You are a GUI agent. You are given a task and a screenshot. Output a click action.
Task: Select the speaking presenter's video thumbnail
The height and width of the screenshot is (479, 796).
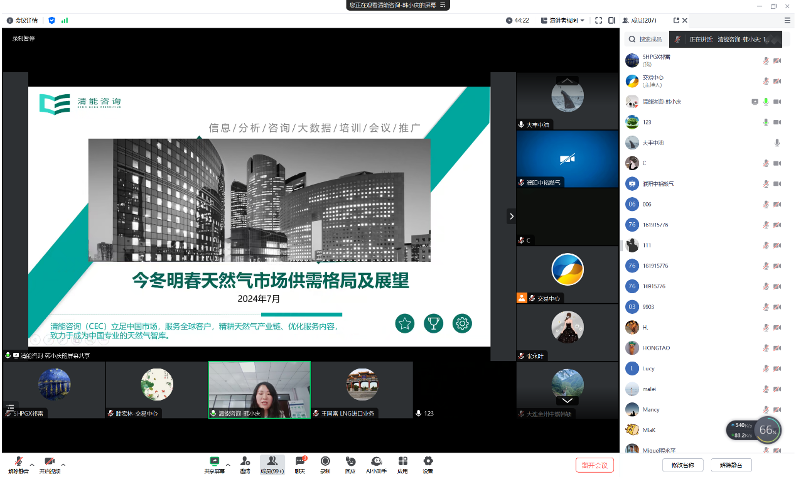[259, 390]
